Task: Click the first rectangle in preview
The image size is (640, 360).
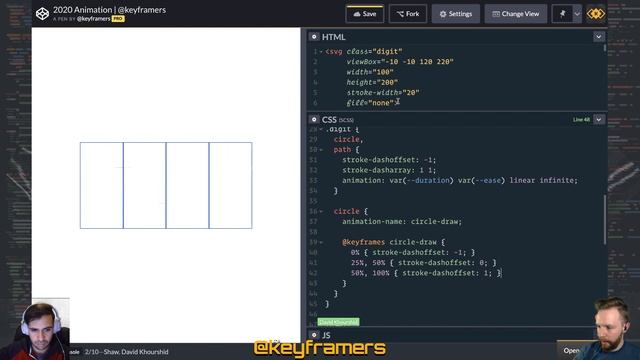Action: [x=102, y=185]
